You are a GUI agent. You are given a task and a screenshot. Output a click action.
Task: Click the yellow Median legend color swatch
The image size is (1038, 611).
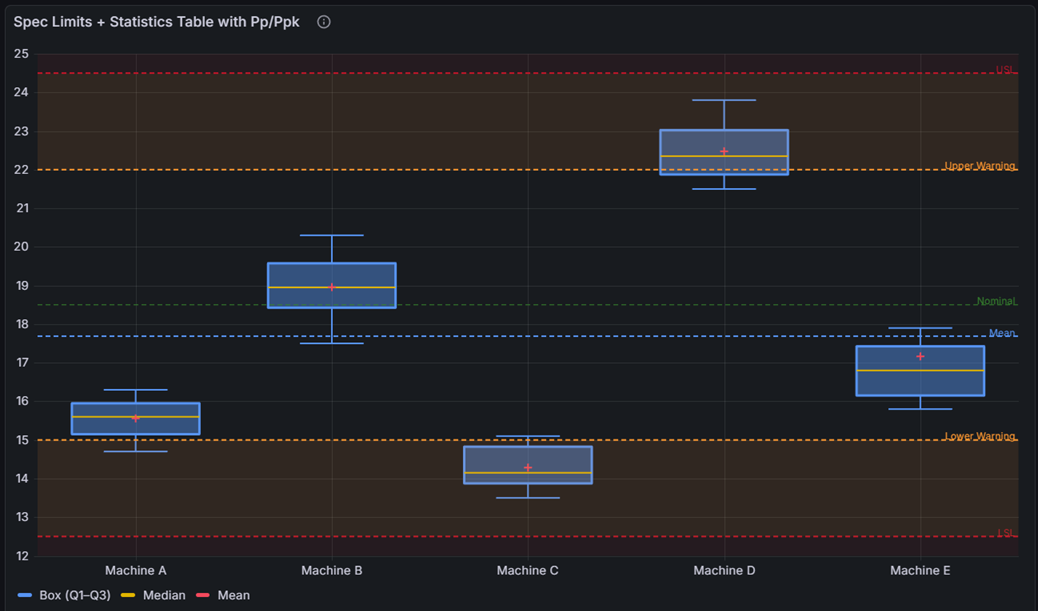click(x=128, y=595)
